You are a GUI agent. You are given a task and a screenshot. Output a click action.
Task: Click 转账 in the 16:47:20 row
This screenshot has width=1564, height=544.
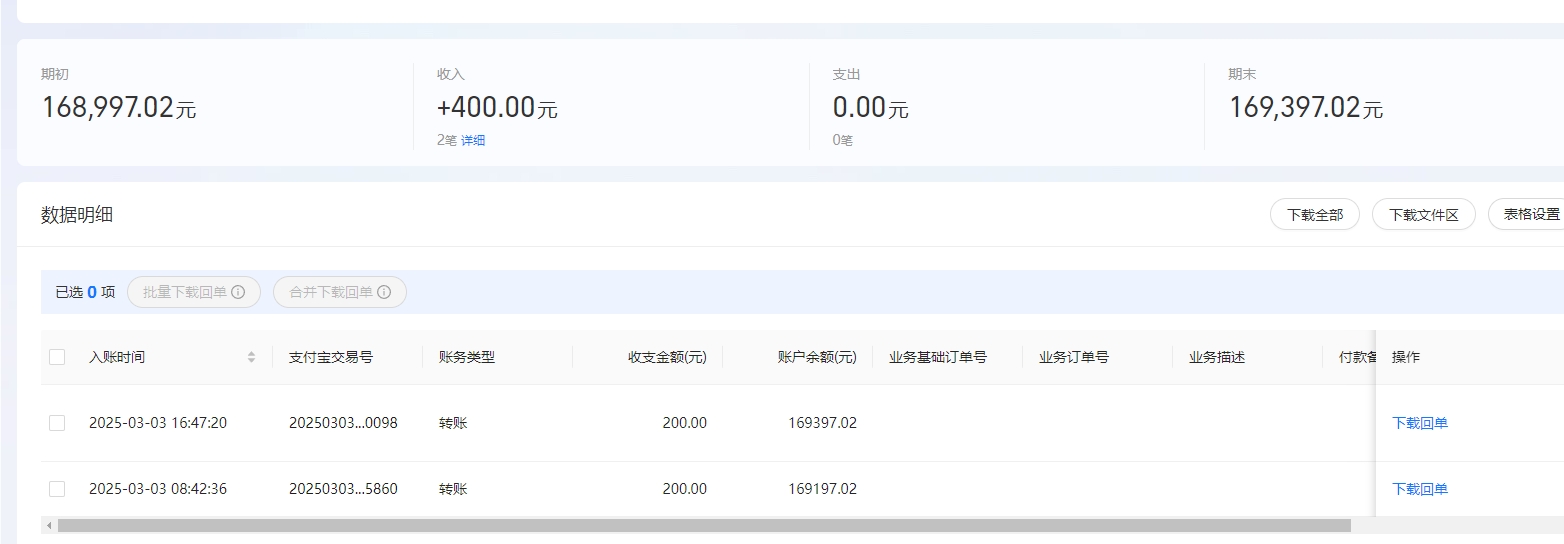coord(453,423)
